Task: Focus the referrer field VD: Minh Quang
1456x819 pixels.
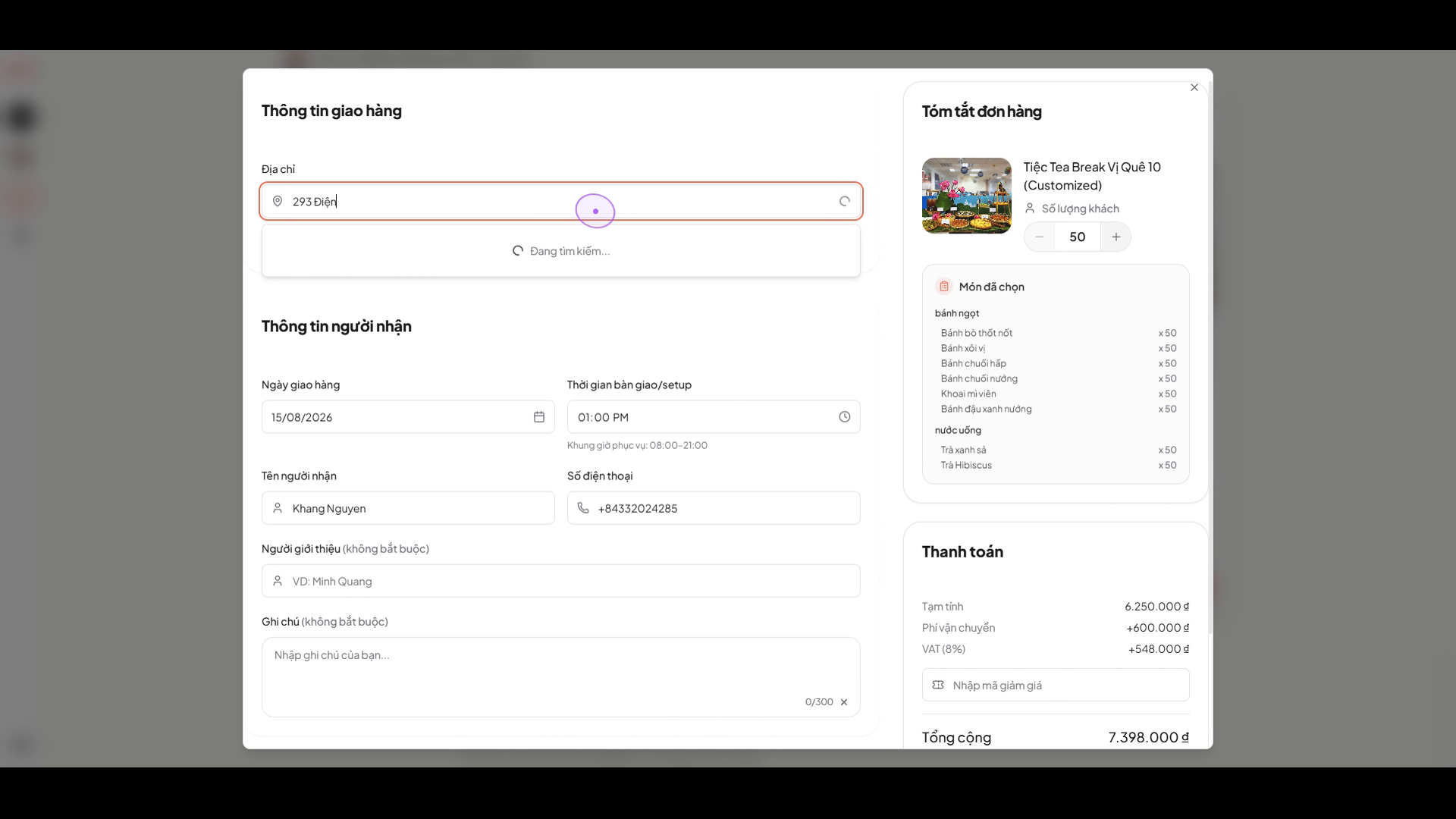Action: pos(561,581)
